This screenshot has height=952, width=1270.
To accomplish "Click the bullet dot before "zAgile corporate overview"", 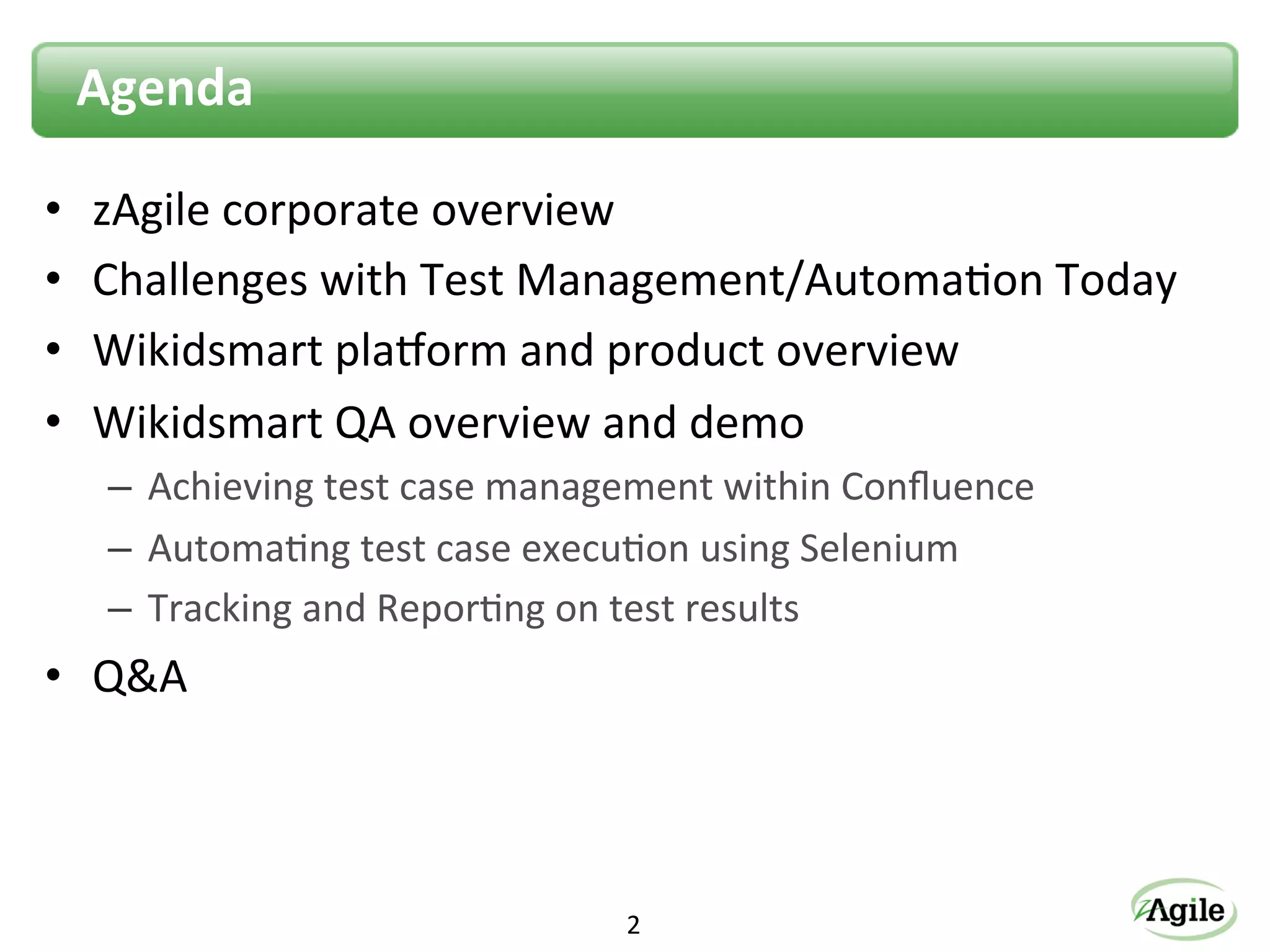I will coord(54,209).
